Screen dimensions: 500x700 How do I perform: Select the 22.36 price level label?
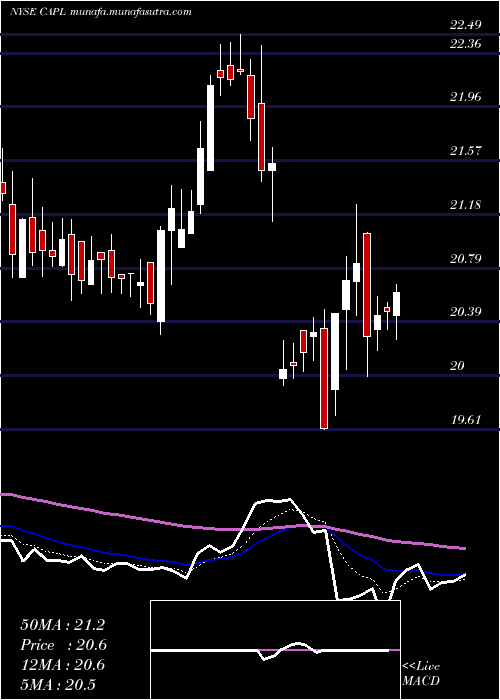pos(466,44)
